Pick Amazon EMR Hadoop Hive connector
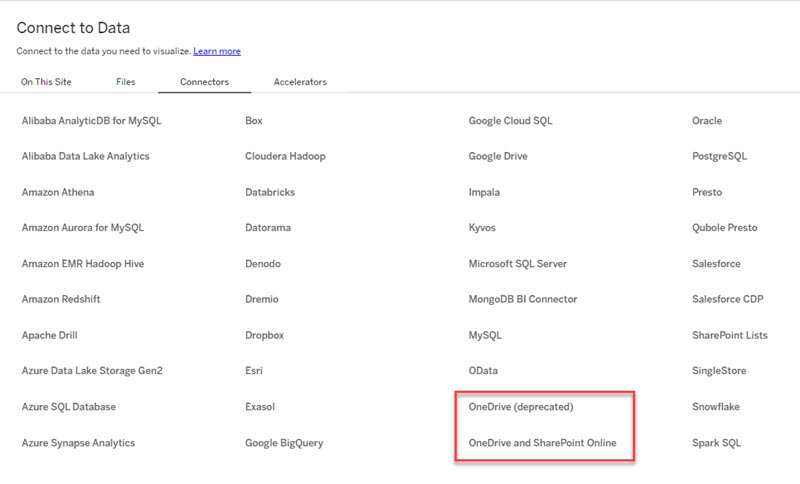 (83, 264)
